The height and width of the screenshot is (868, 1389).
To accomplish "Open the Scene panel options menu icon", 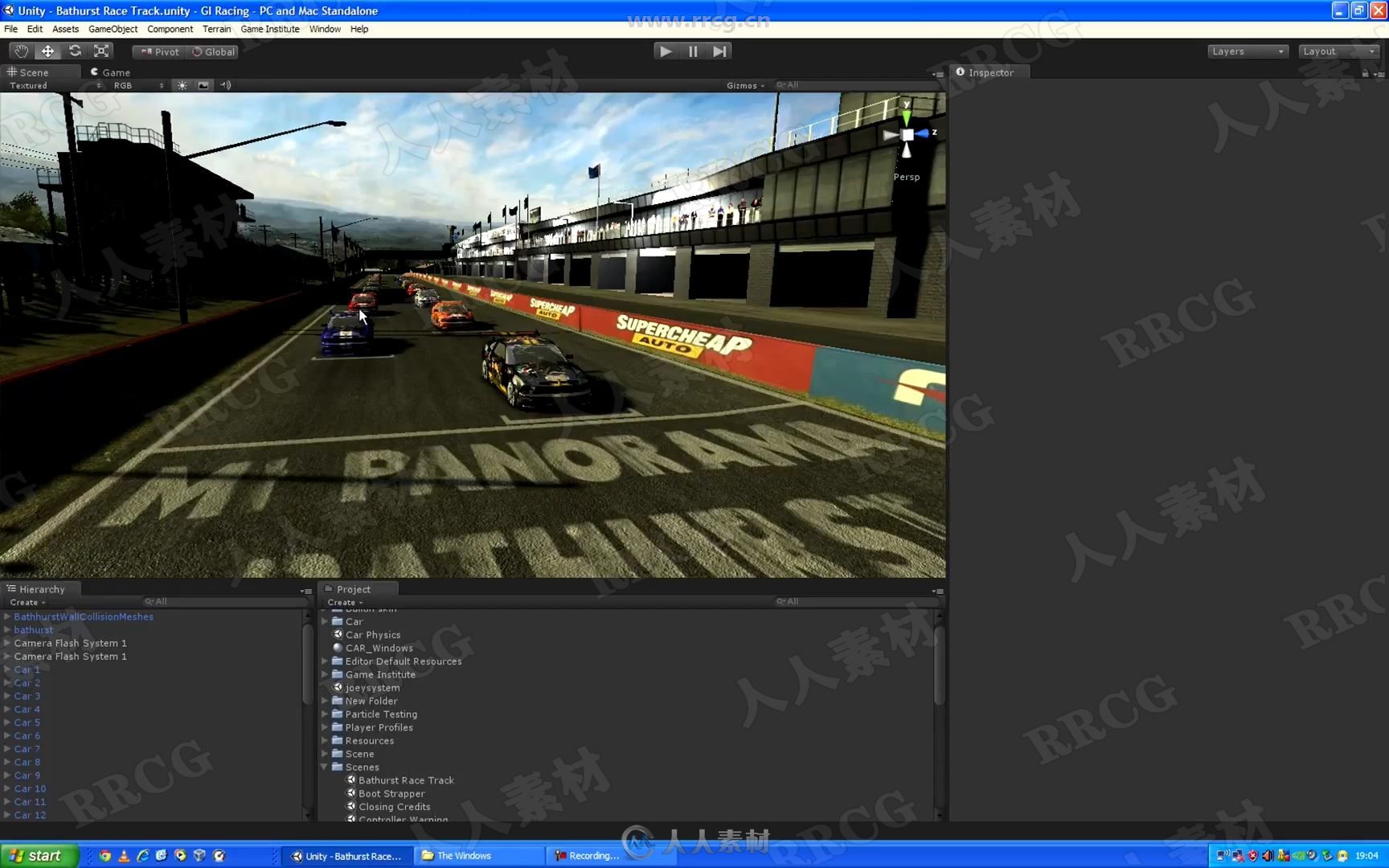I will click(x=937, y=74).
